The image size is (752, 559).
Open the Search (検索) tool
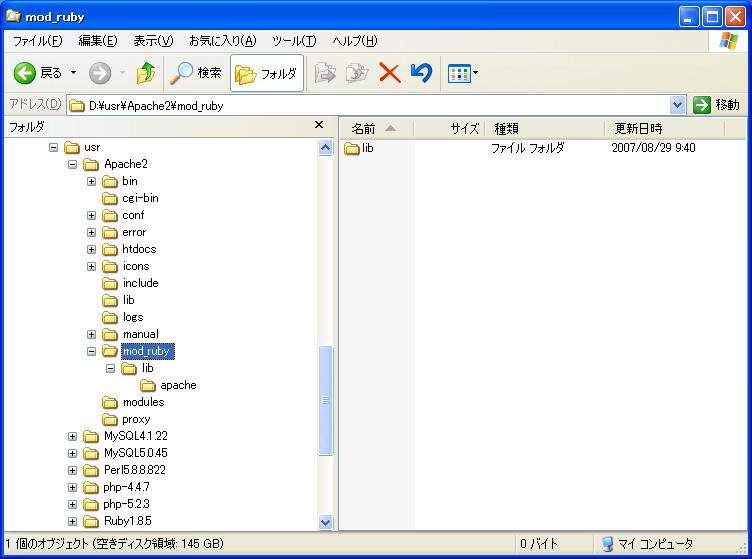tap(196, 73)
